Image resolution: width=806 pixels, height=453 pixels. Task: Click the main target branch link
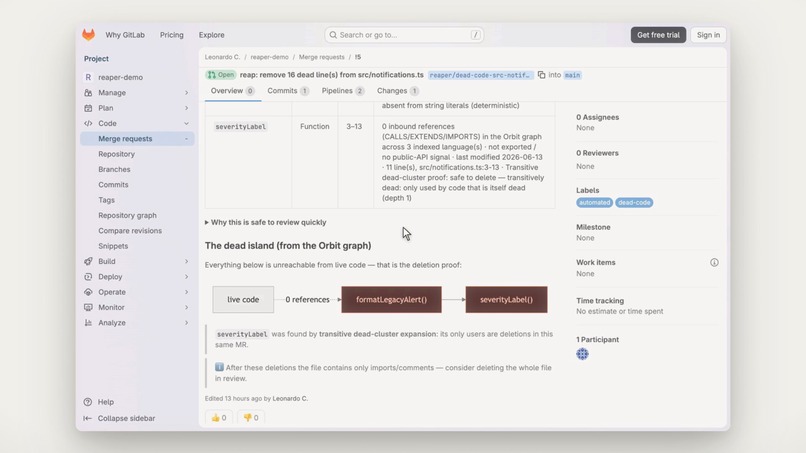[572, 75]
